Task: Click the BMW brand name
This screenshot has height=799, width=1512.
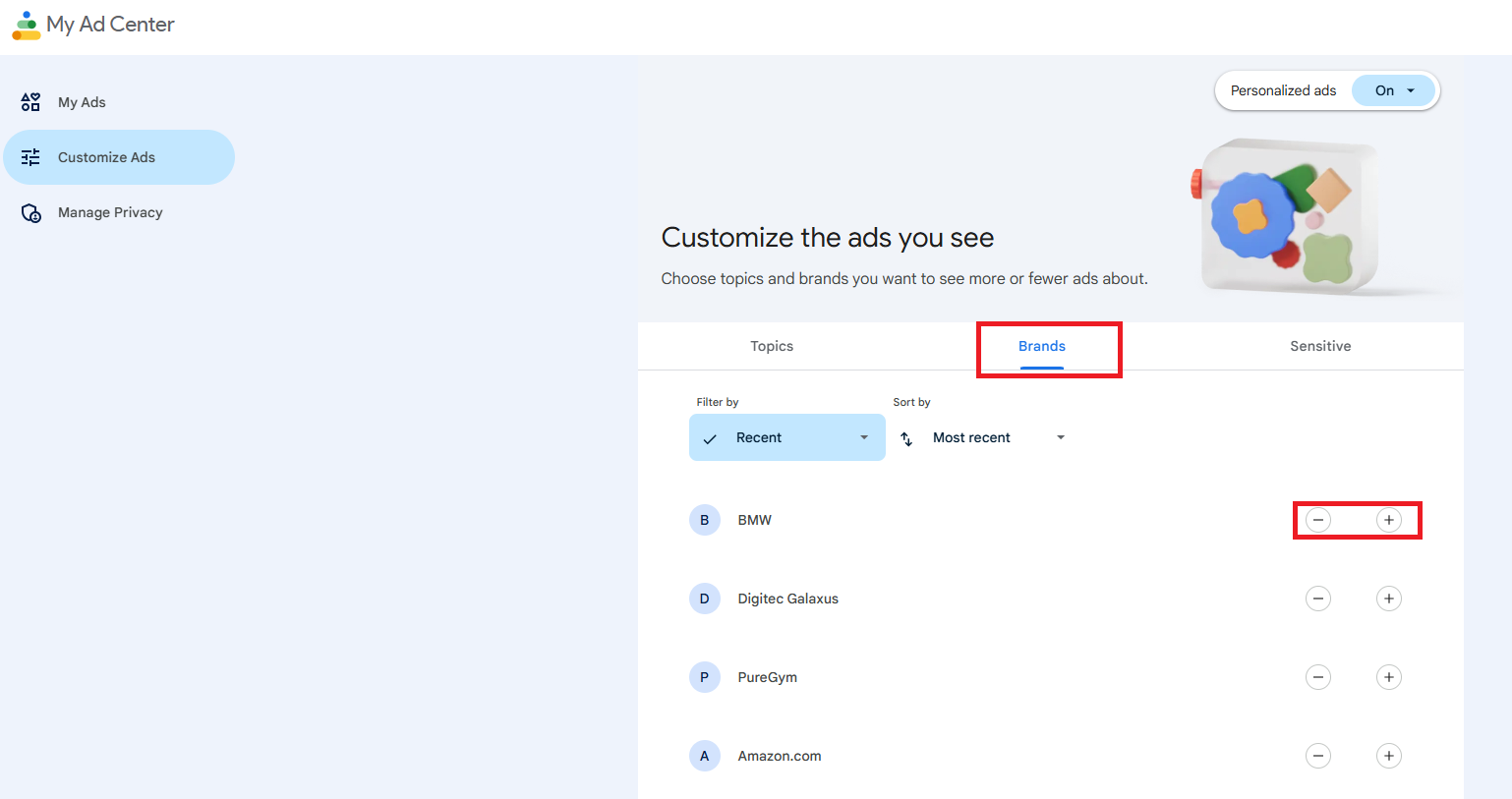Action: click(x=755, y=520)
